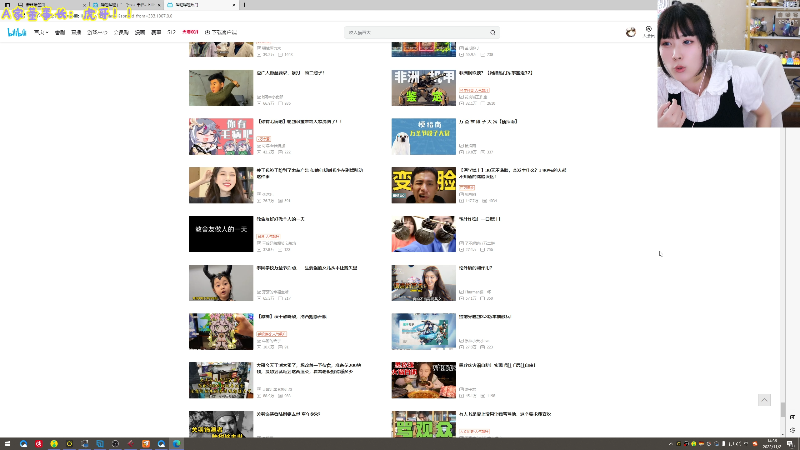
Task: Open title link beside horned child thumbnail
Action: (307, 268)
